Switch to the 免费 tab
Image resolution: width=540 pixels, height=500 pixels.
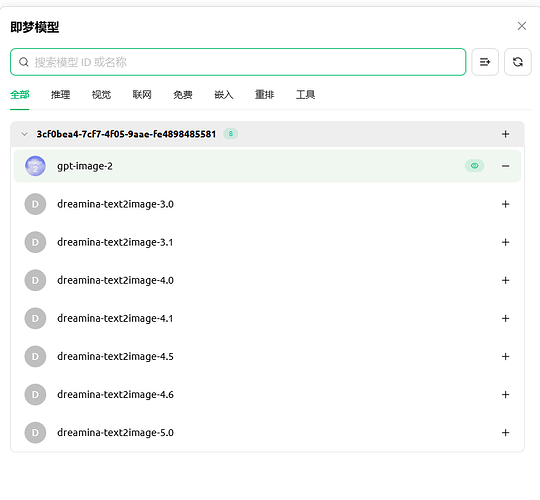(x=183, y=94)
